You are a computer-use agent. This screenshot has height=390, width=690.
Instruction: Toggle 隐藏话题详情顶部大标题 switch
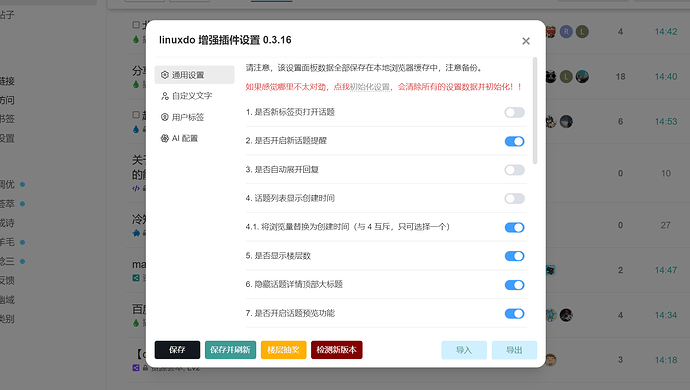[514, 285]
